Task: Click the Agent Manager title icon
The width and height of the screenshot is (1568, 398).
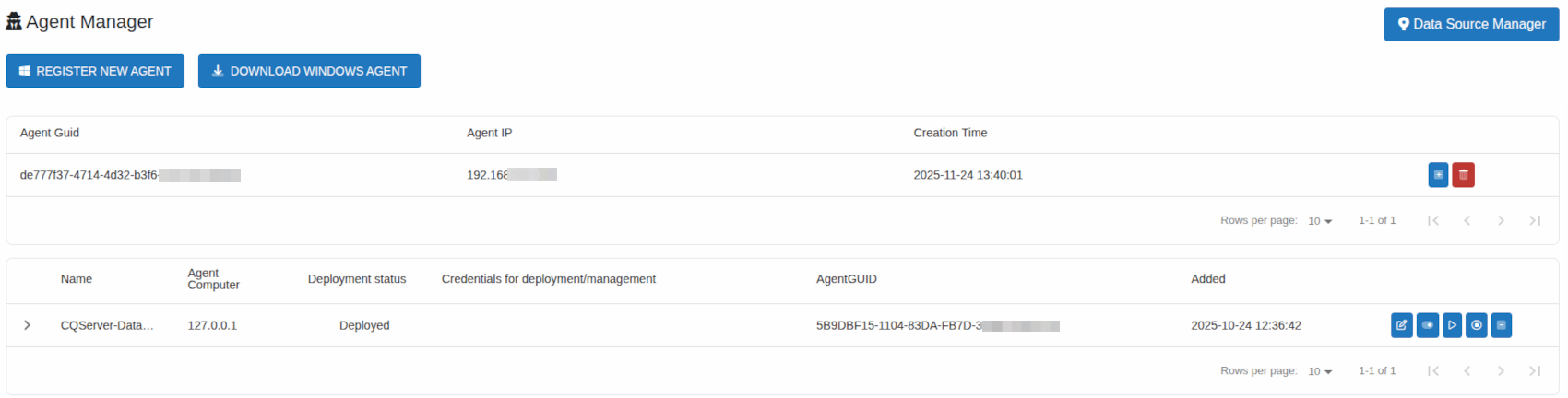Action: pyautogui.click(x=14, y=22)
